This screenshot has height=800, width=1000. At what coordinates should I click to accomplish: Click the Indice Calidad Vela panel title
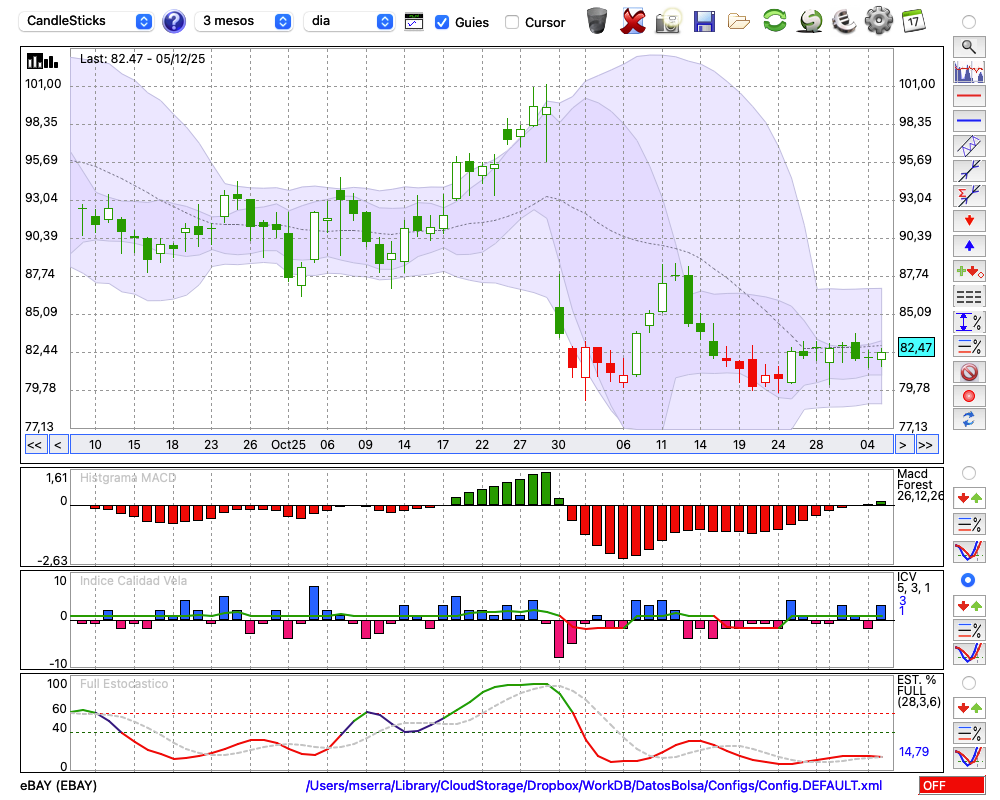133,581
